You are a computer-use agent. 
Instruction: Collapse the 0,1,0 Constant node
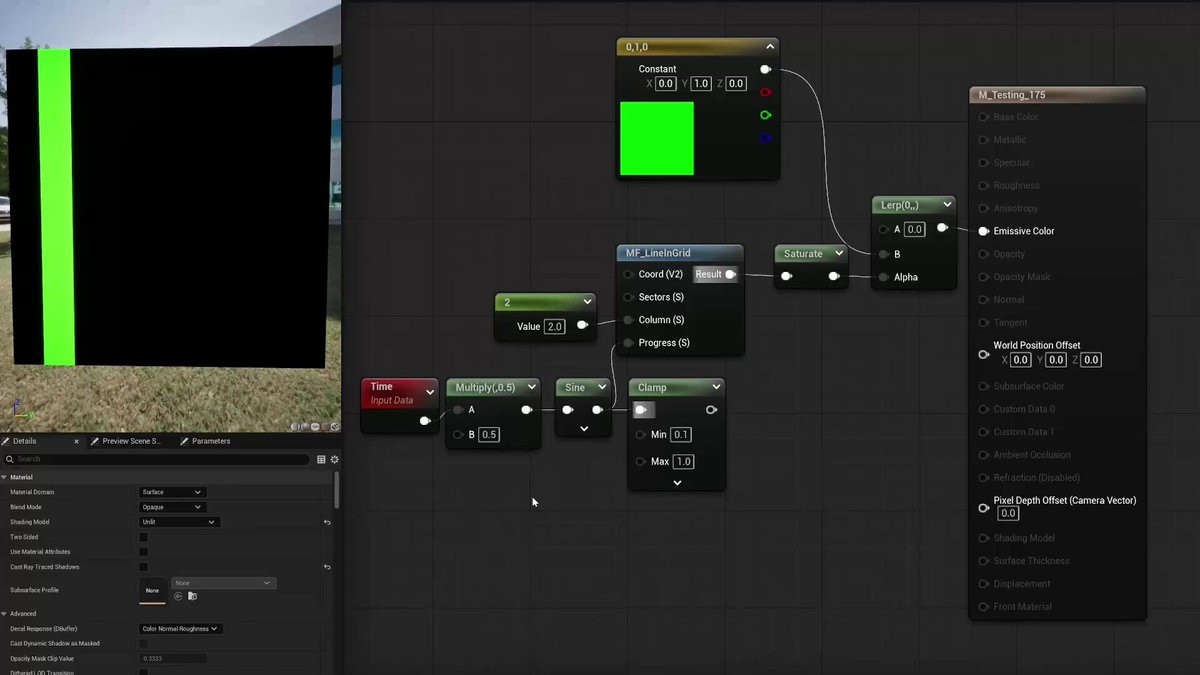tap(770, 46)
